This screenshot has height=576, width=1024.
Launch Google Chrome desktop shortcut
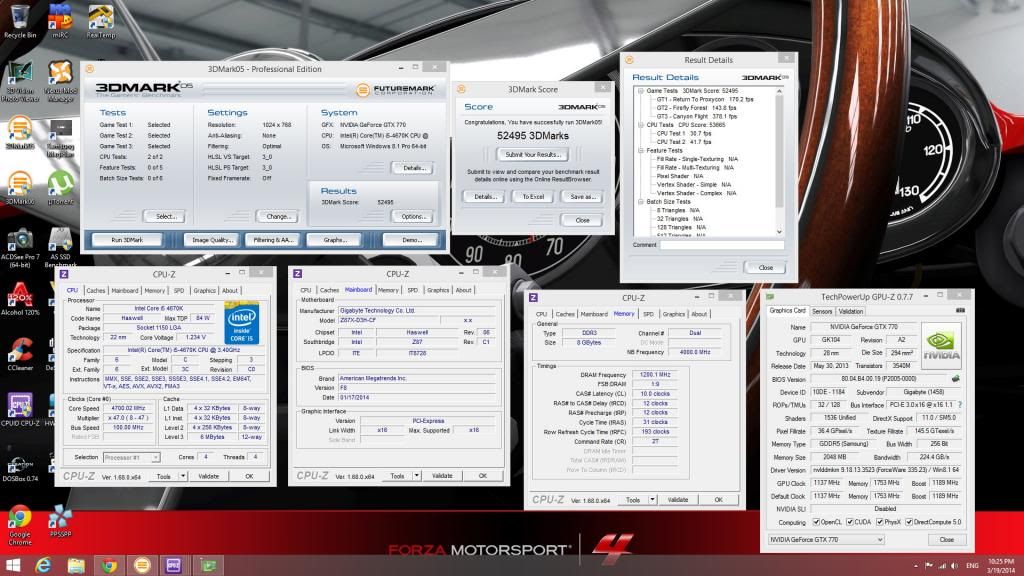pos(20,526)
